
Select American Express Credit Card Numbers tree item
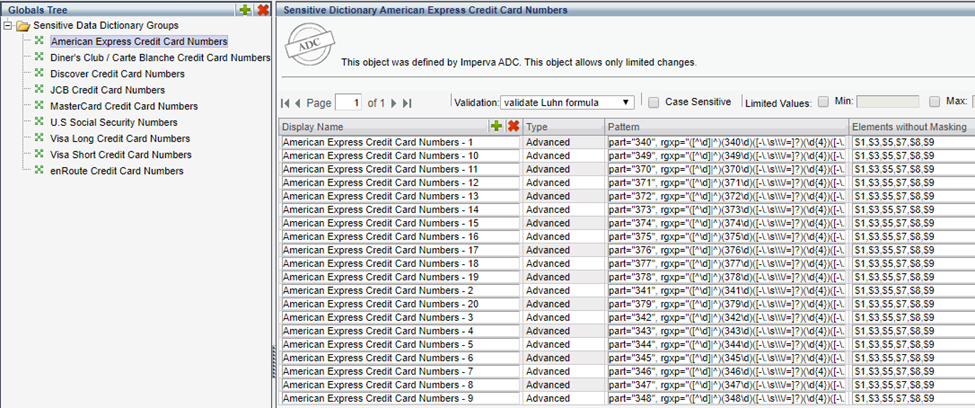tap(139, 42)
